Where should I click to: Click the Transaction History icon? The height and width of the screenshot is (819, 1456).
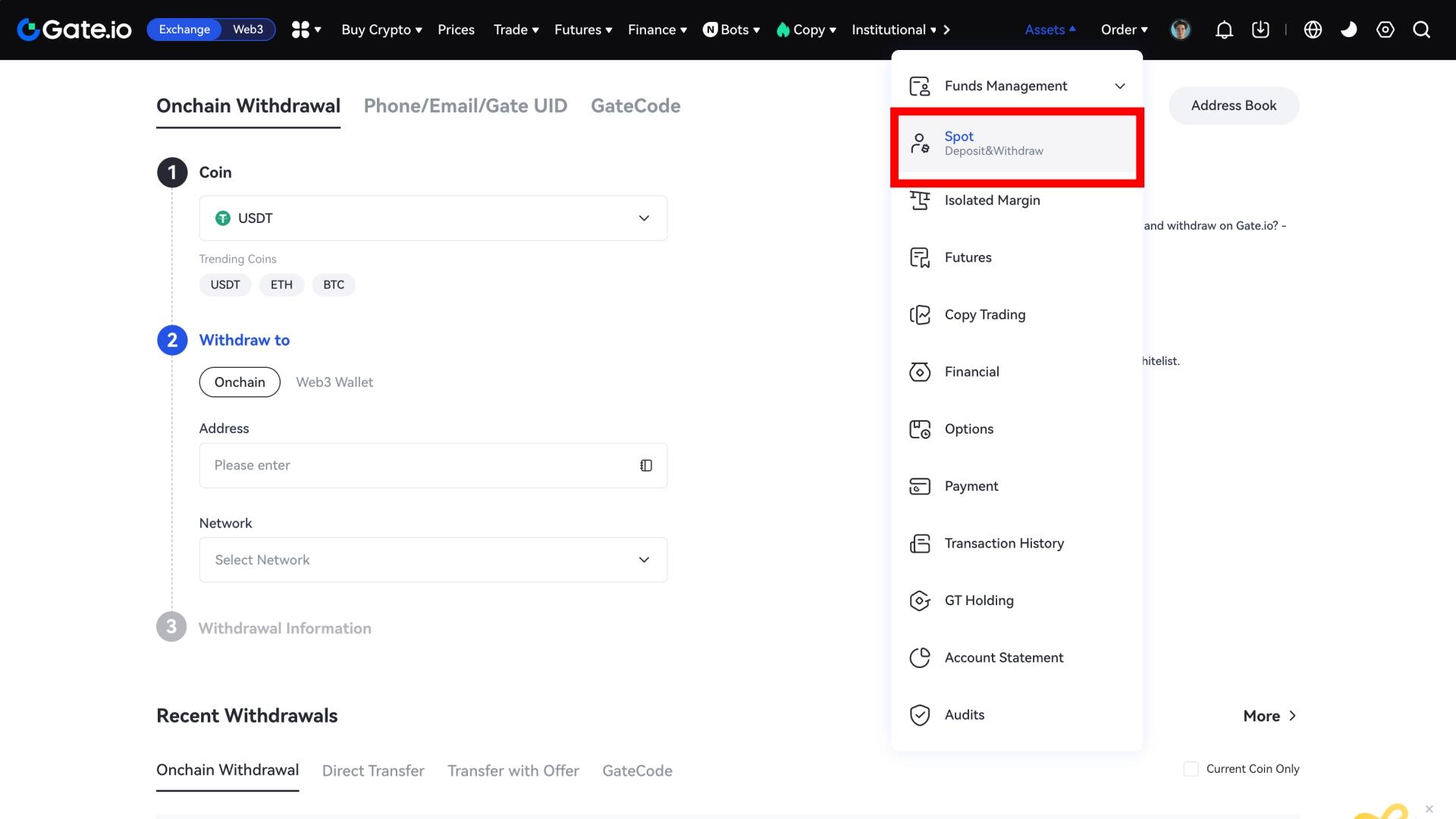920,544
